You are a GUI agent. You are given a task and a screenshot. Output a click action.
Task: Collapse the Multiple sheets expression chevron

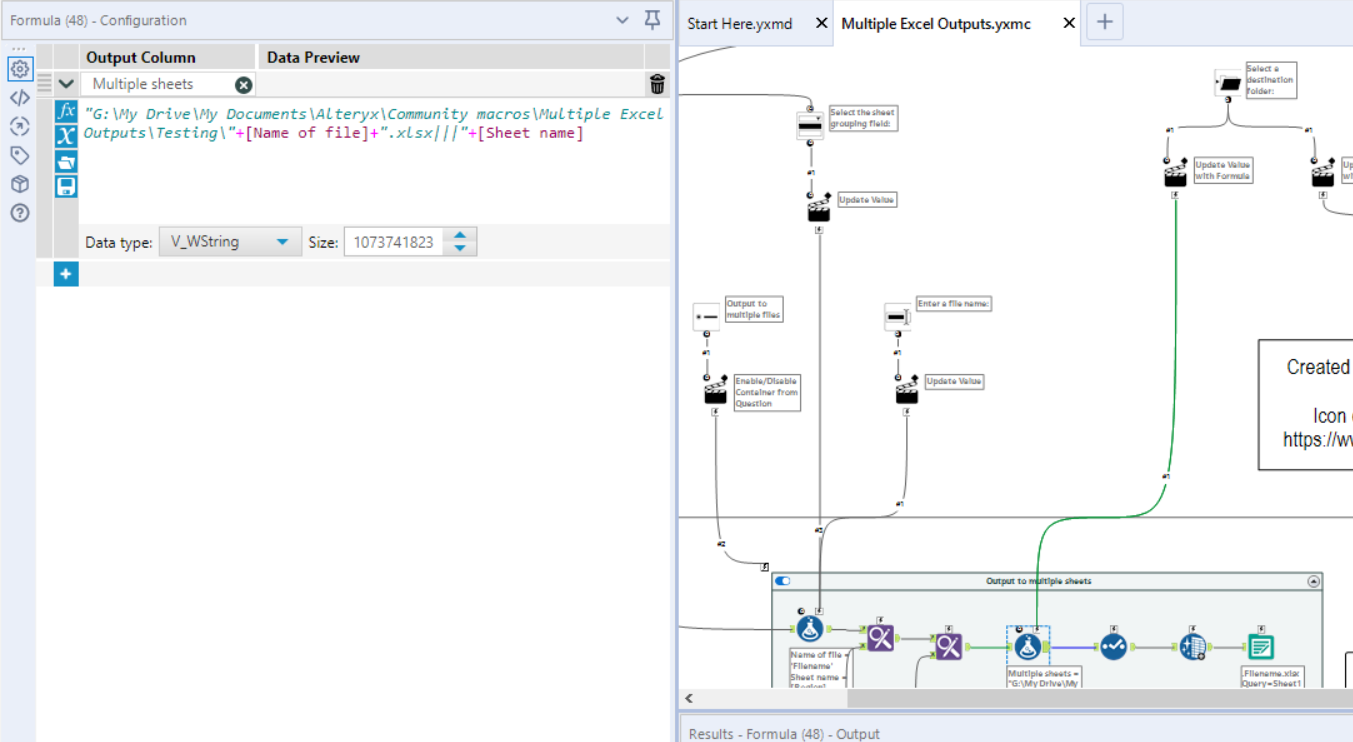(66, 84)
